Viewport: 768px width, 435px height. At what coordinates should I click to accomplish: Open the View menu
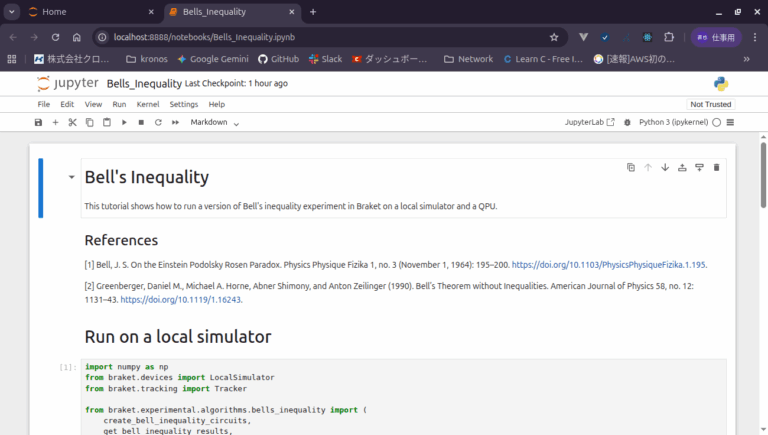[x=93, y=104]
